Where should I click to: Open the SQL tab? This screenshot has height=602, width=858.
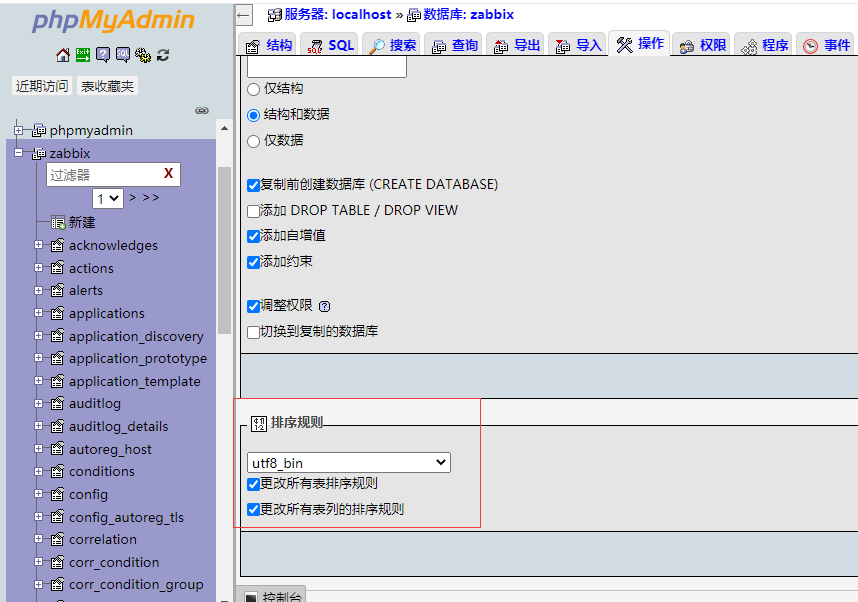tap(329, 45)
